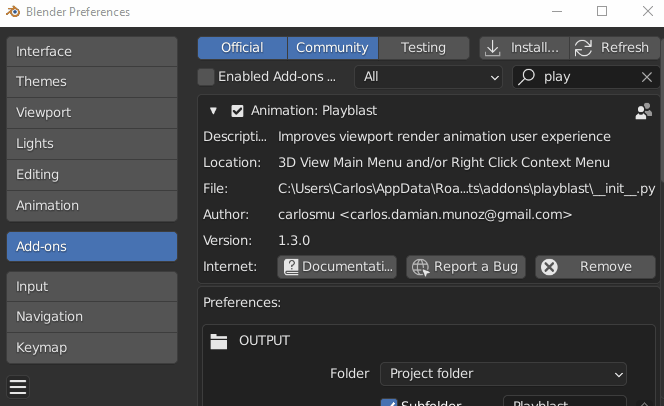Select the Add-ons section

click(92, 246)
